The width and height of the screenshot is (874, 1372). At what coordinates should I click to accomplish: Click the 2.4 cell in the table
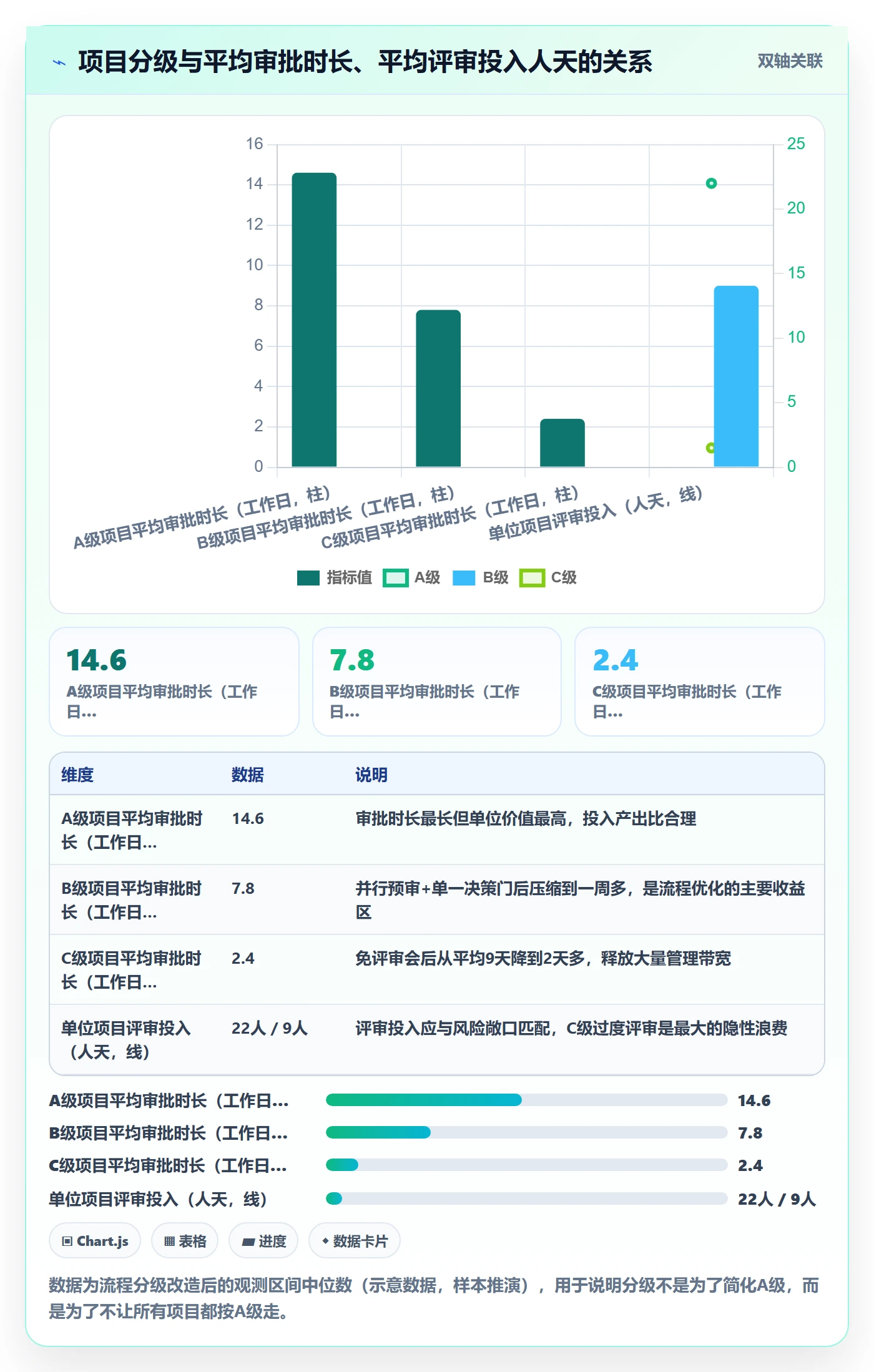243,958
